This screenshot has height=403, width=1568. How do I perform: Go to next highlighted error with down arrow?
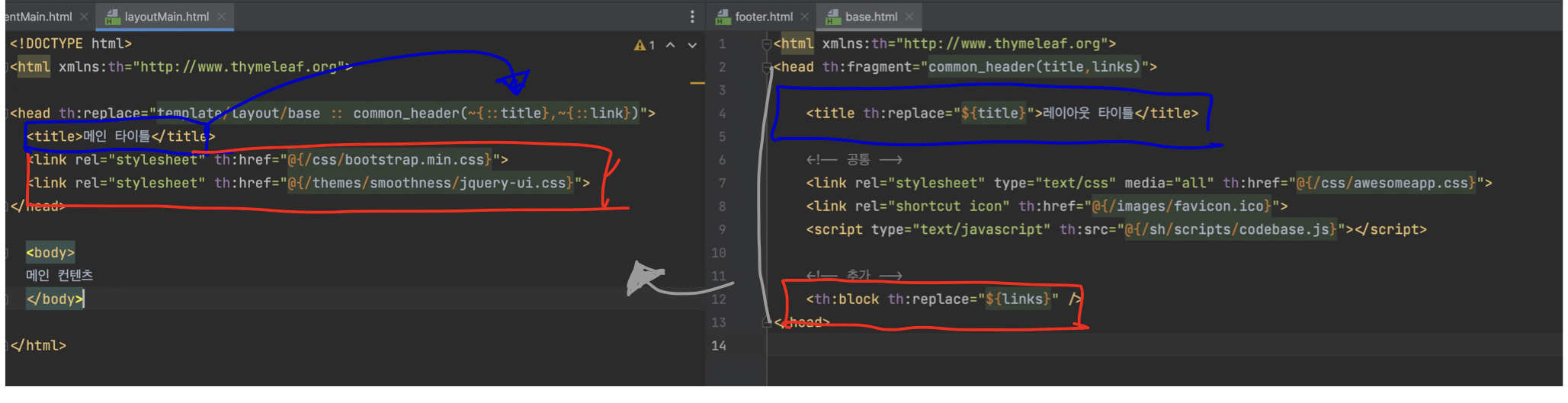pos(692,45)
